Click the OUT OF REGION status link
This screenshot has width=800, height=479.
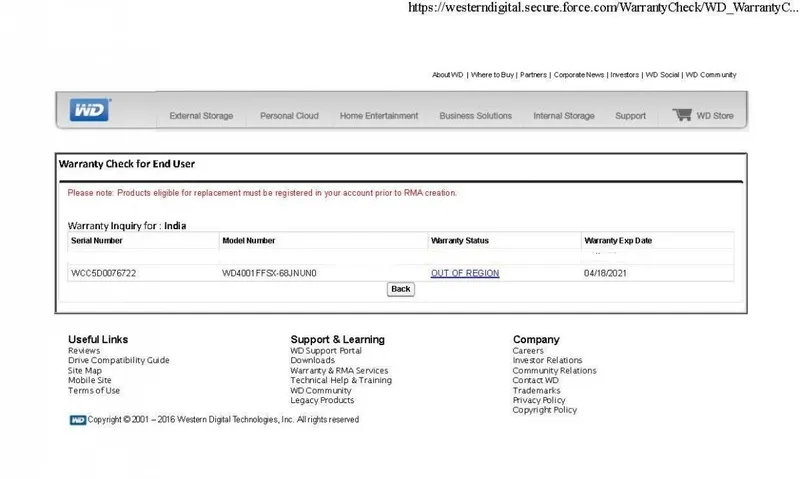tap(465, 273)
